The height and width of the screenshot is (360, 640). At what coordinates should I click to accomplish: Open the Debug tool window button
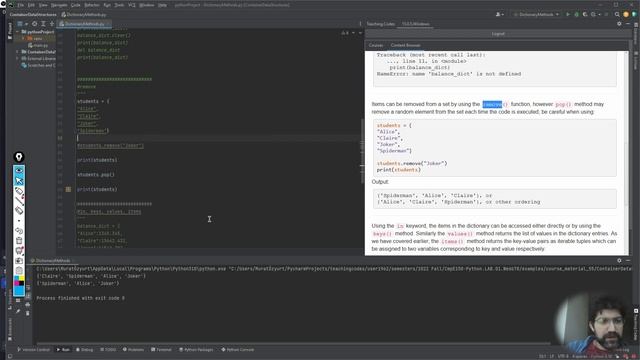click(x=84, y=350)
